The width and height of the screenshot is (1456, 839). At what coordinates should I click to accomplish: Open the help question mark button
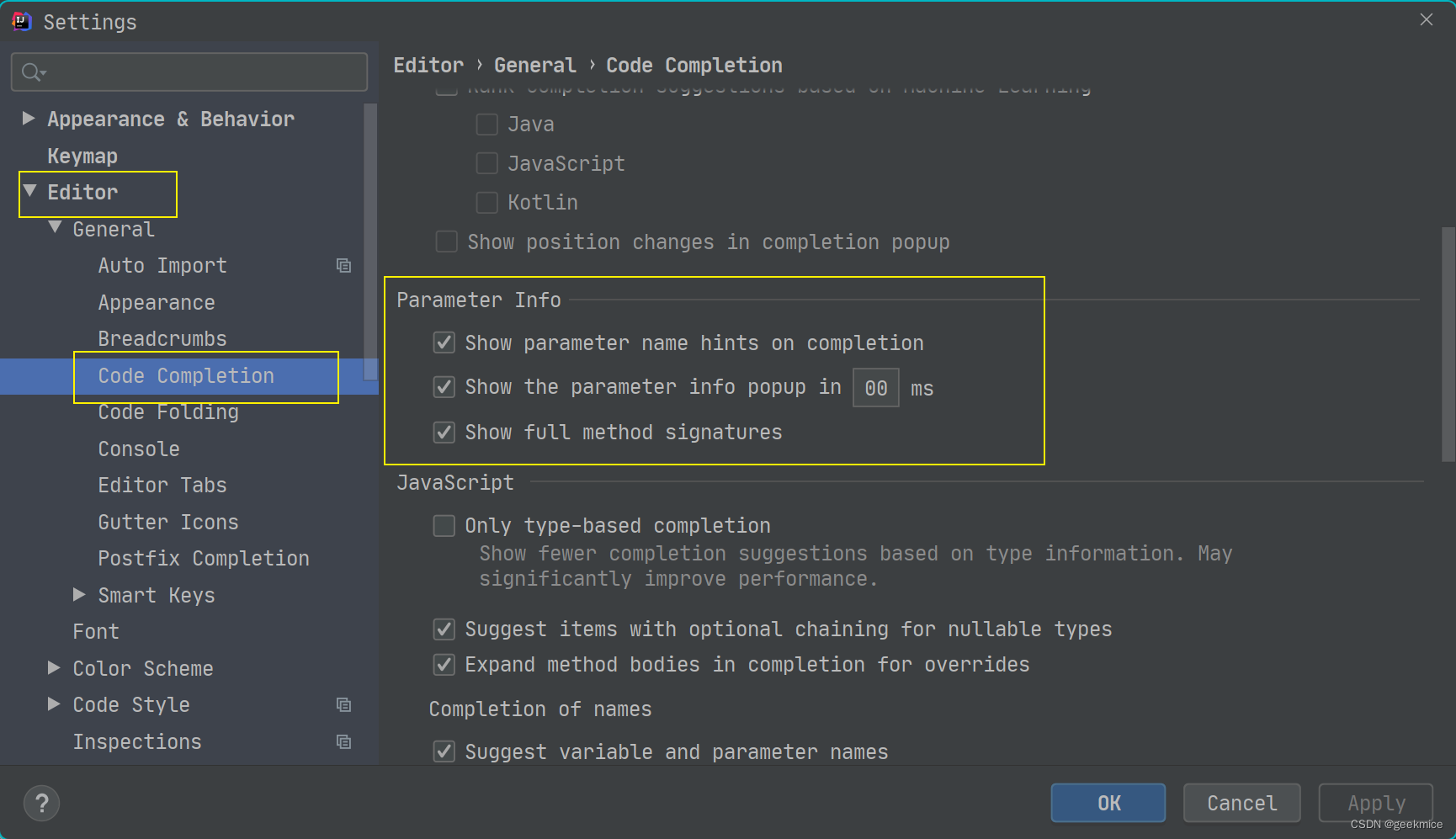click(x=42, y=803)
